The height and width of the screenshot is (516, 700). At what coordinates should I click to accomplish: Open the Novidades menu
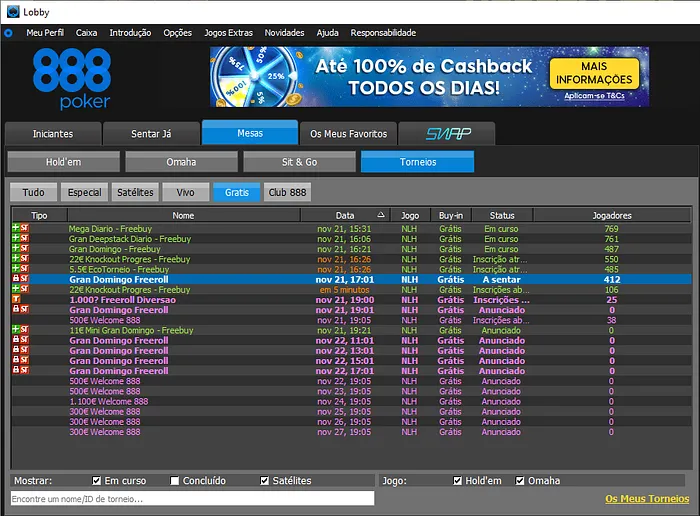[284, 33]
